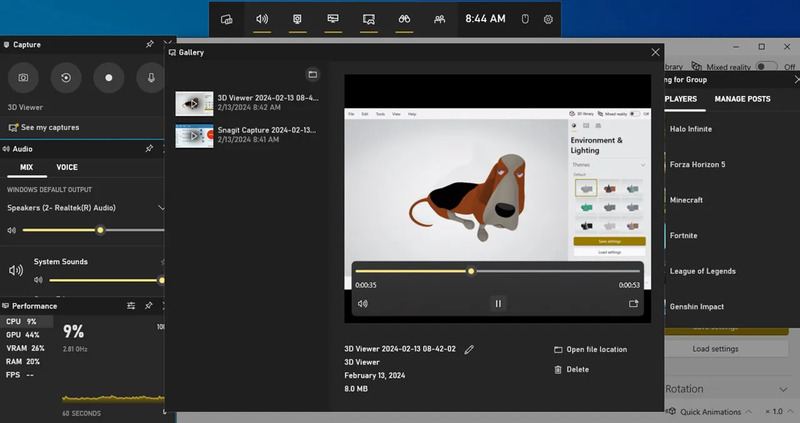The image size is (800, 423).
Task: Mute the video player volume
Action: click(x=363, y=303)
